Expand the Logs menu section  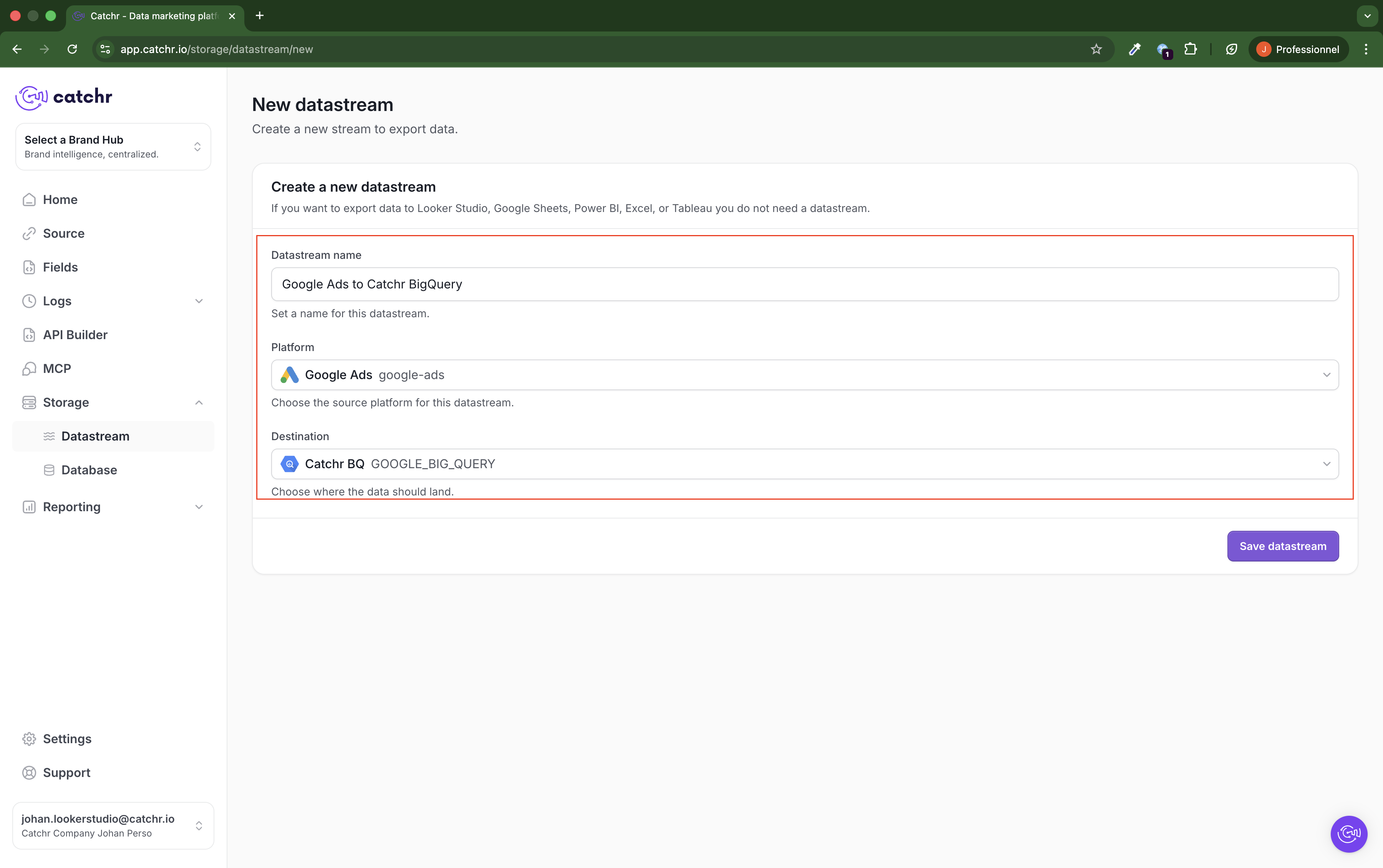[x=113, y=301]
